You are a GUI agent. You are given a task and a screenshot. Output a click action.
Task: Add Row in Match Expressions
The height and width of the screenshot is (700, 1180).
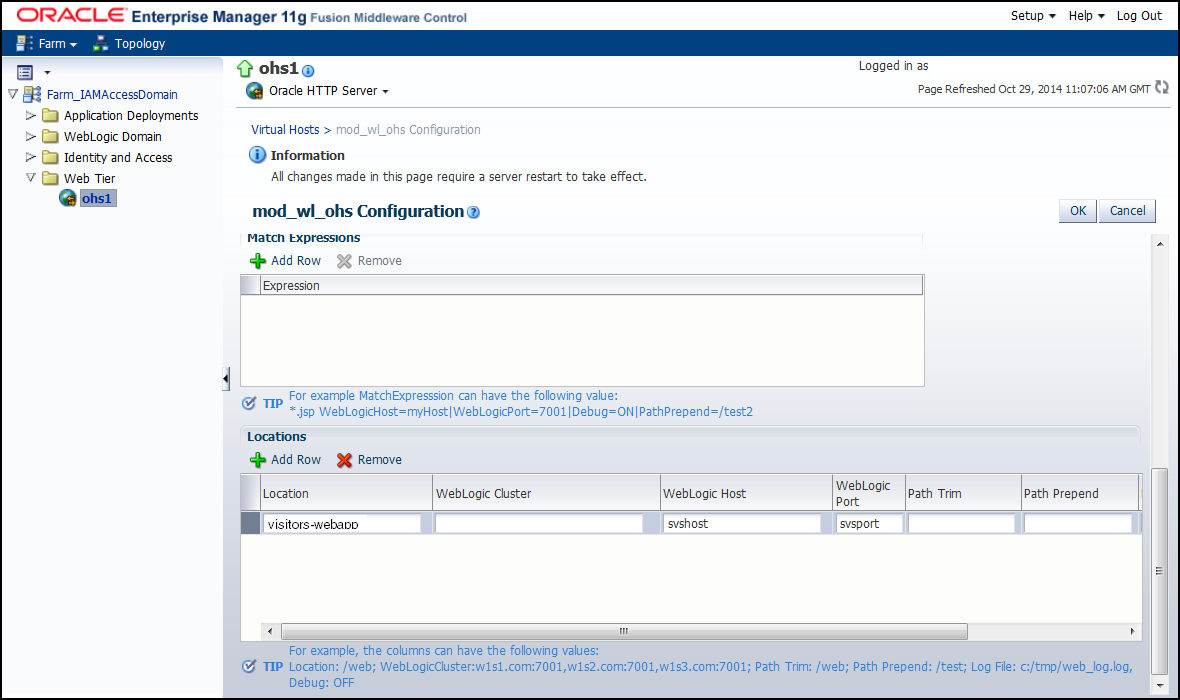(x=285, y=260)
